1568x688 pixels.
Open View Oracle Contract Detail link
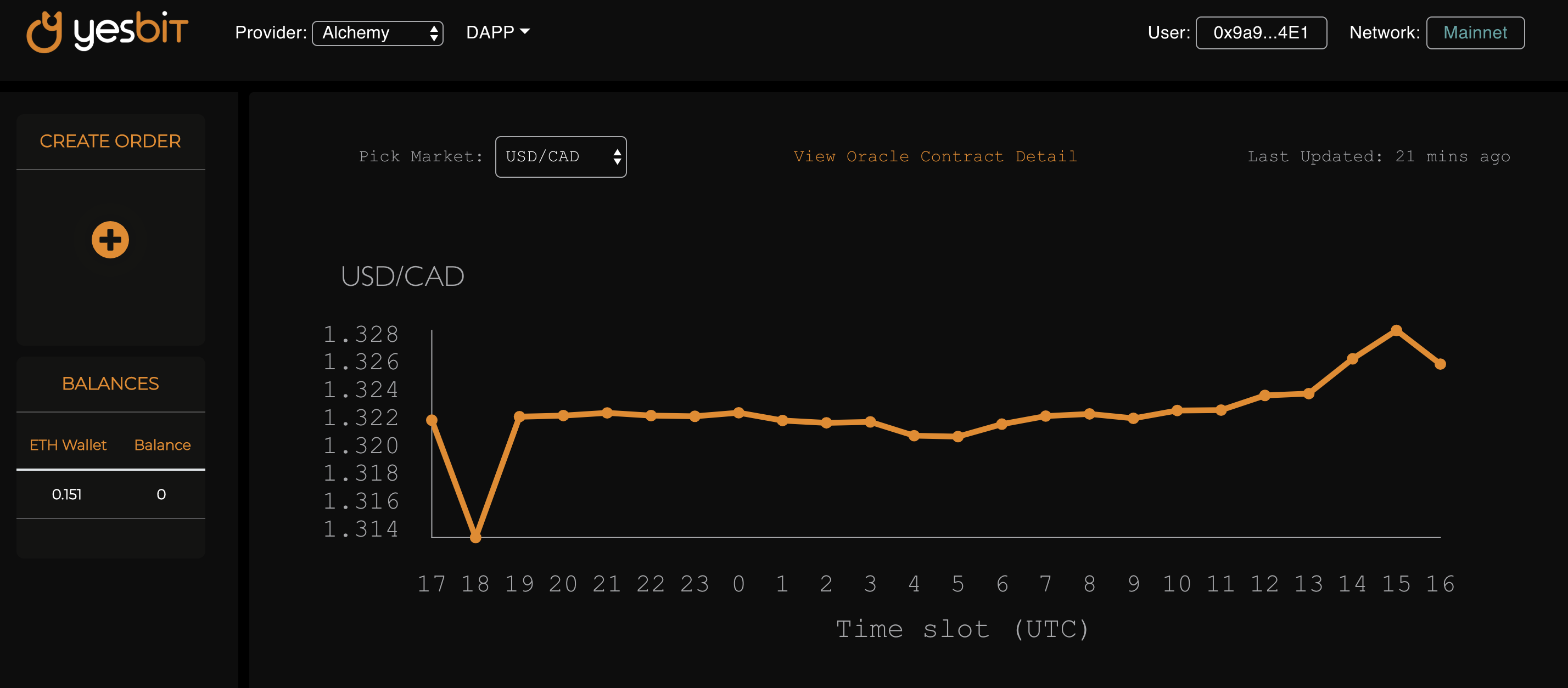click(x=935, y=157)
